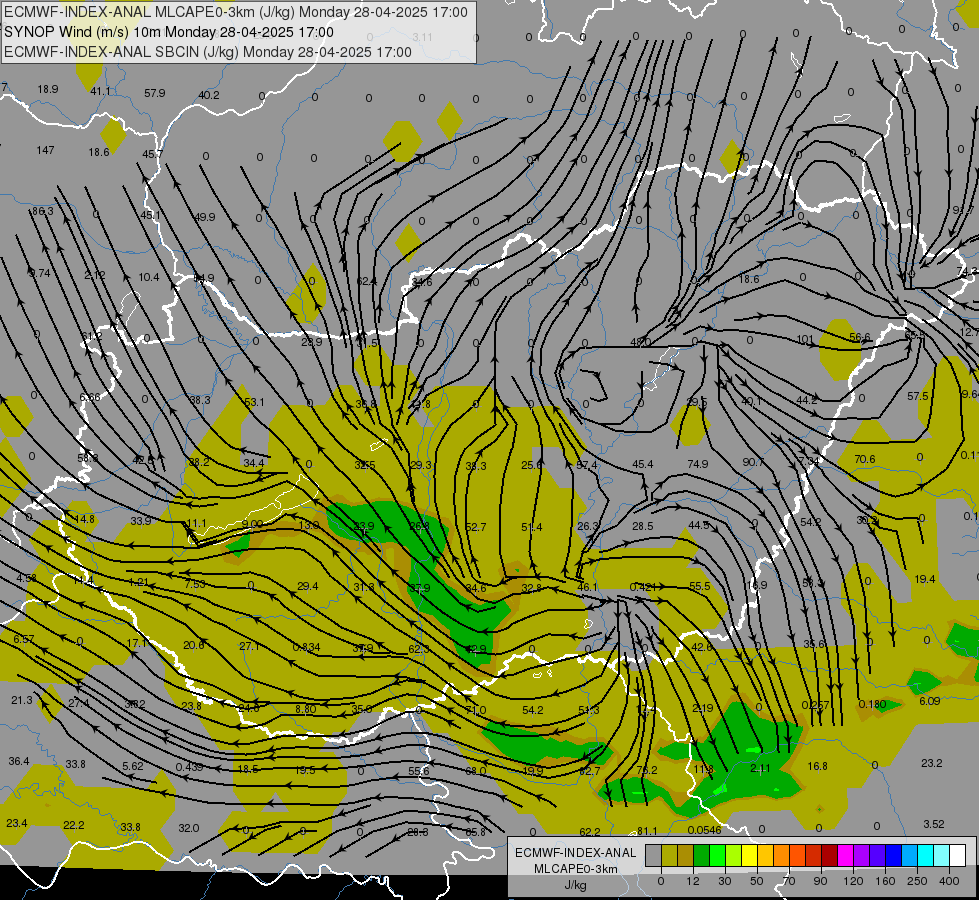Select the pure blue legend swatch
The width and height of the screenshot is (979, 900).
[893, 855]
